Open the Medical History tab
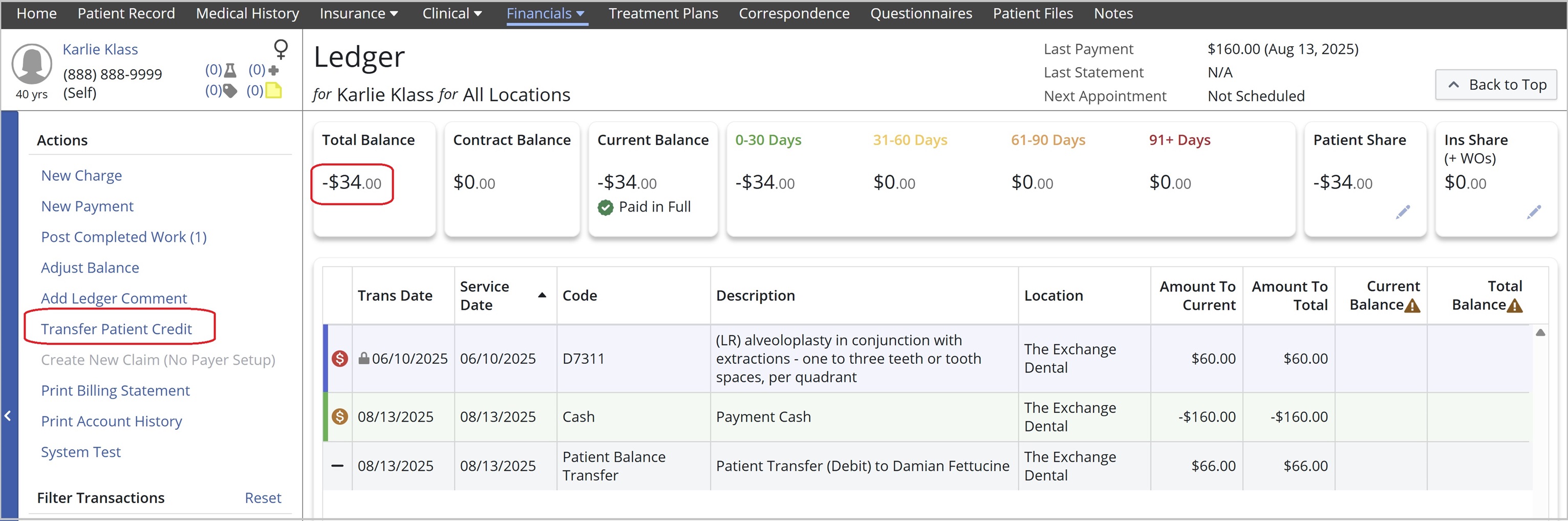Screen dimensions: 1568x521 [x=247, y=13]
